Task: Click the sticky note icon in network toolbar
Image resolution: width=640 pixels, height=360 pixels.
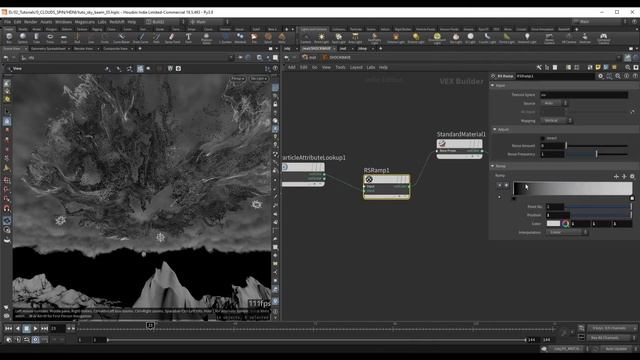Action: [x=598, y=67]
